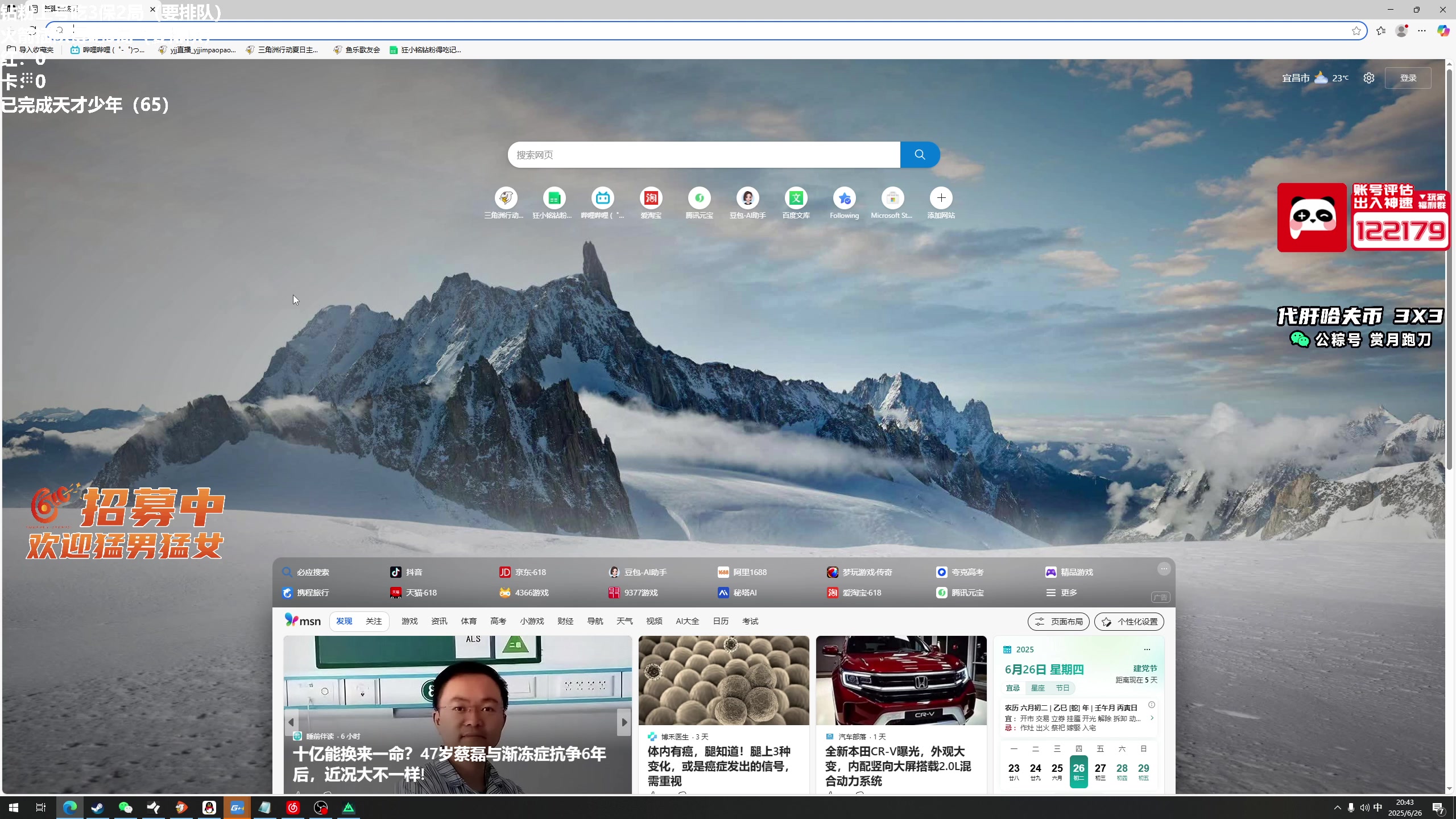Open the 体内有癌 news thumbnail
The height and width of the screenshot is (819, 1456).
point(723,680)
